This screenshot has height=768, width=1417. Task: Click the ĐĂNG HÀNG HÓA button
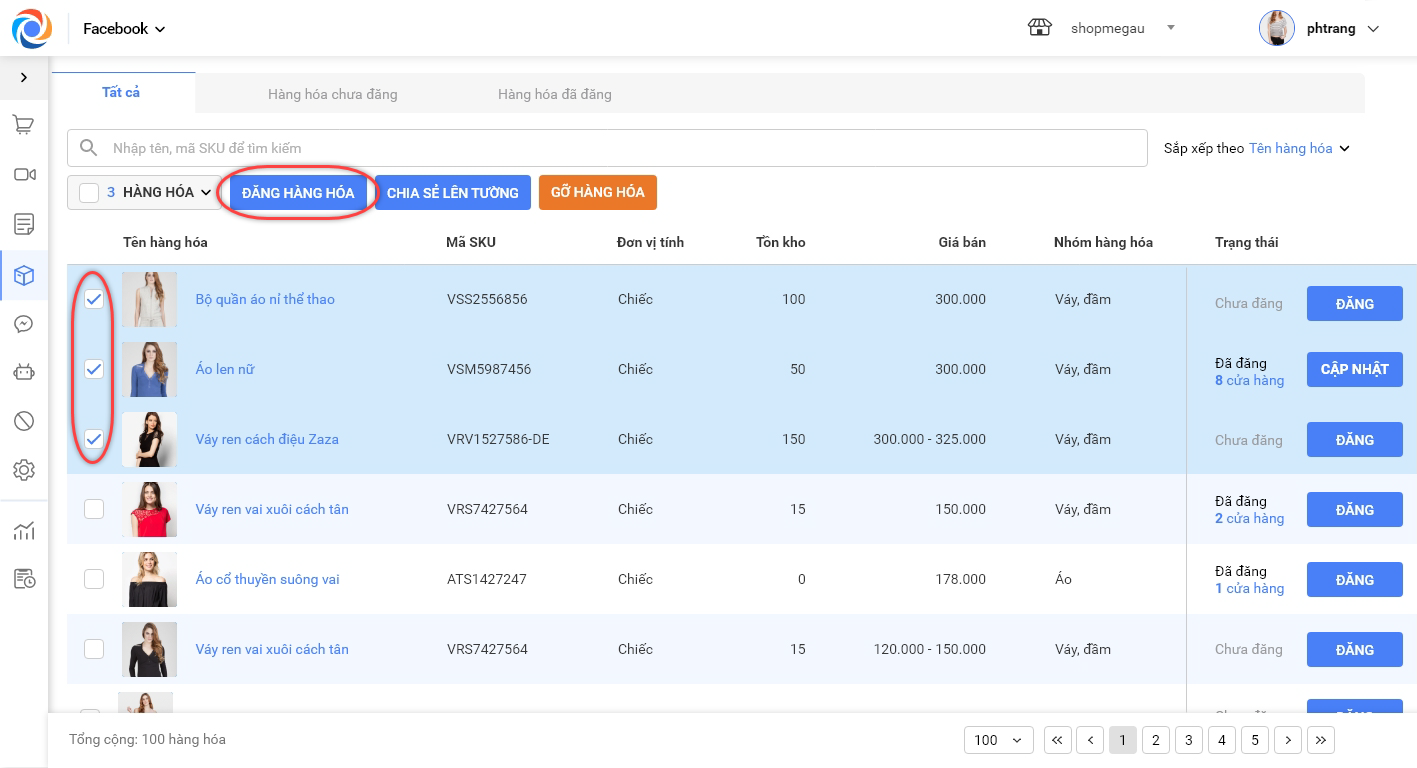[298, 193]
